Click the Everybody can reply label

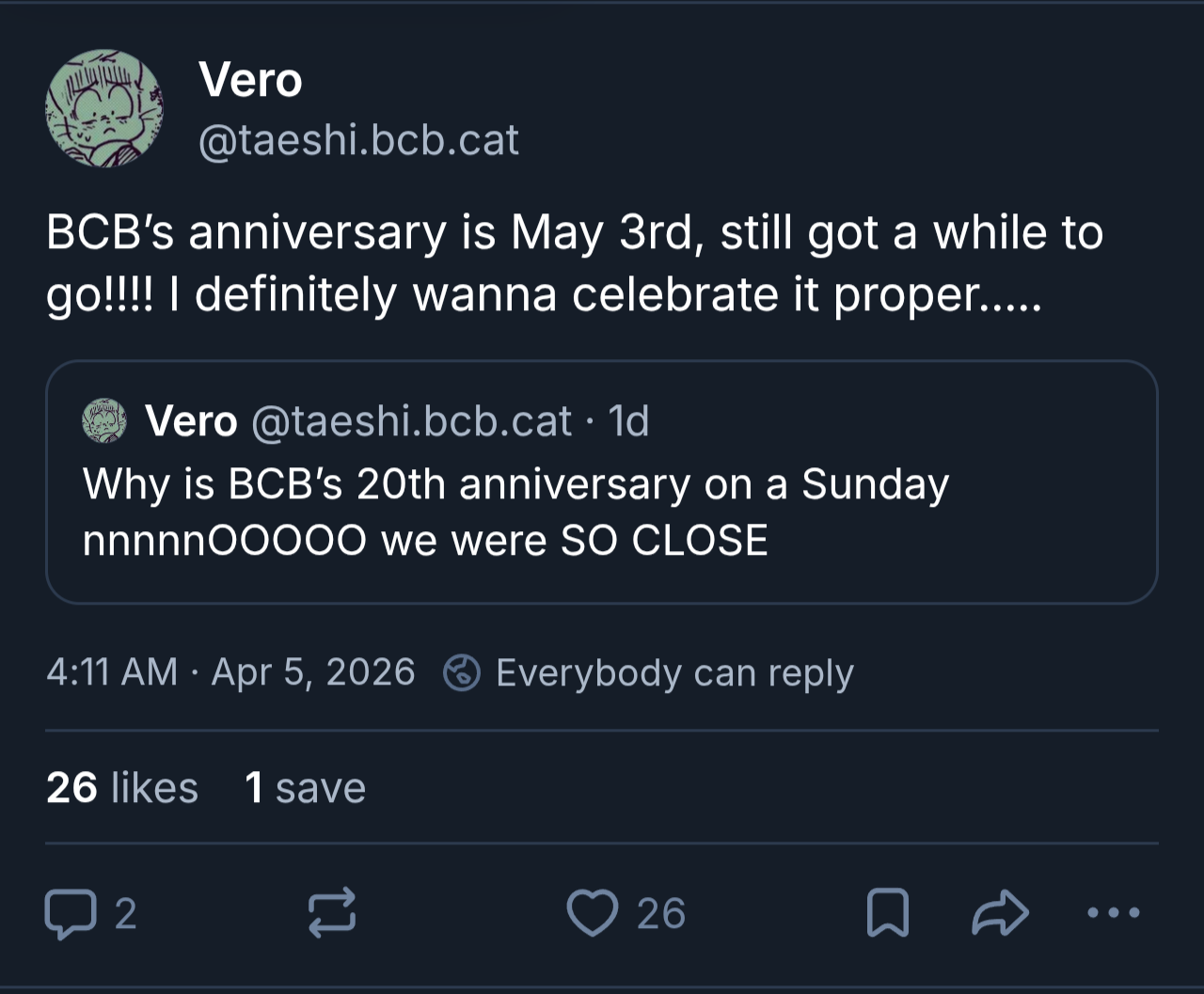[x=674, y=673]
